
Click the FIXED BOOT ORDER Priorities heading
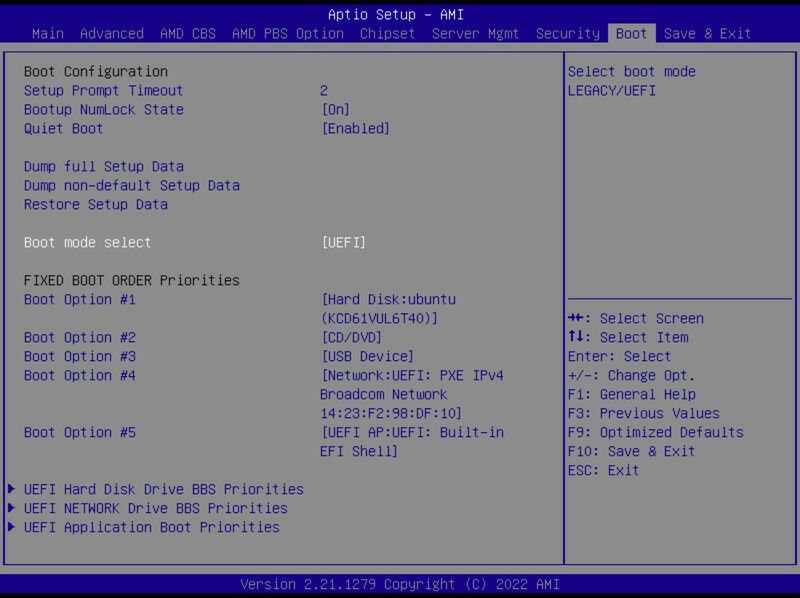click(132, 280)
